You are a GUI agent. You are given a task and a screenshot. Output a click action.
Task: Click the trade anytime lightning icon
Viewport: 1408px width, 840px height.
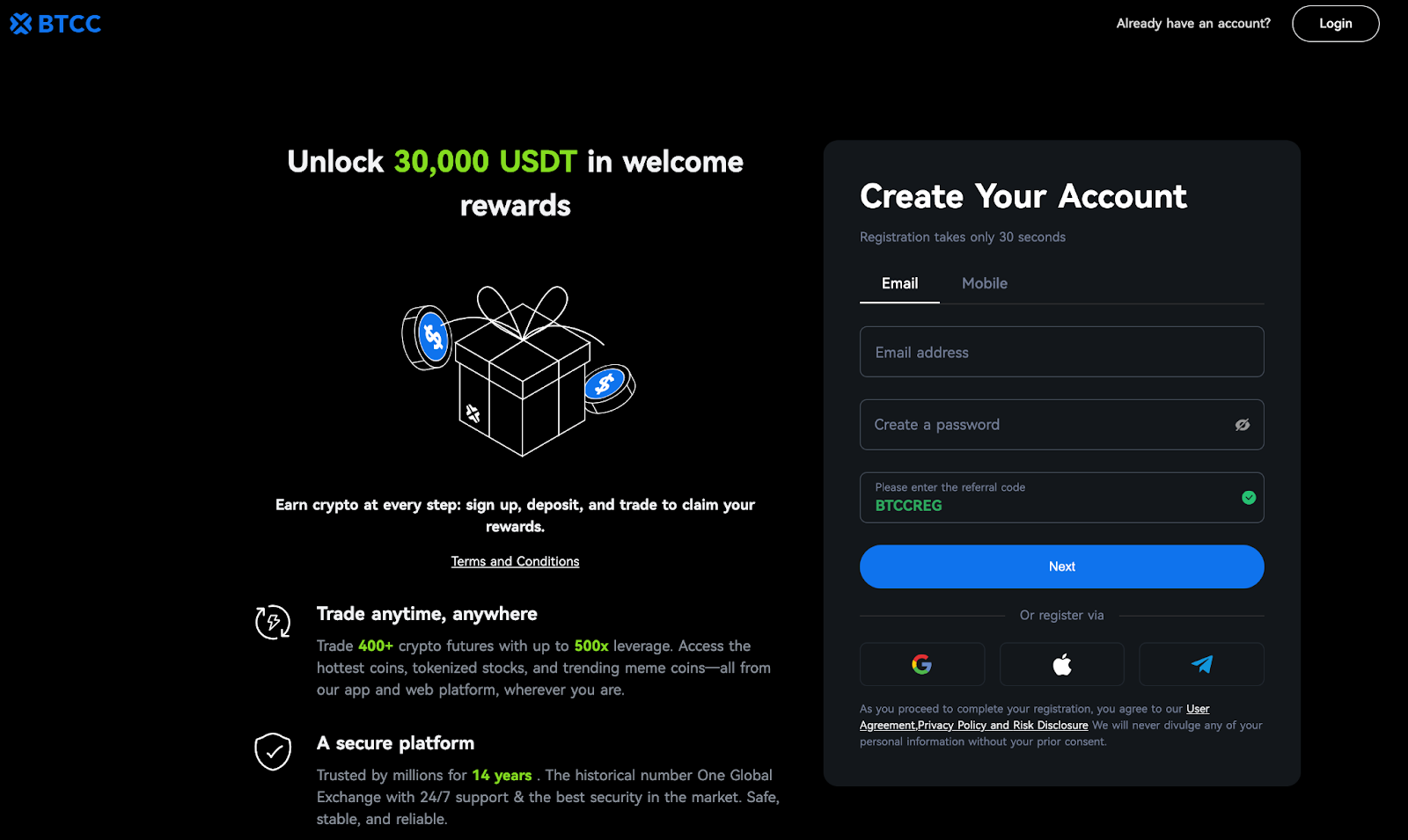click(x=273, y=622)
